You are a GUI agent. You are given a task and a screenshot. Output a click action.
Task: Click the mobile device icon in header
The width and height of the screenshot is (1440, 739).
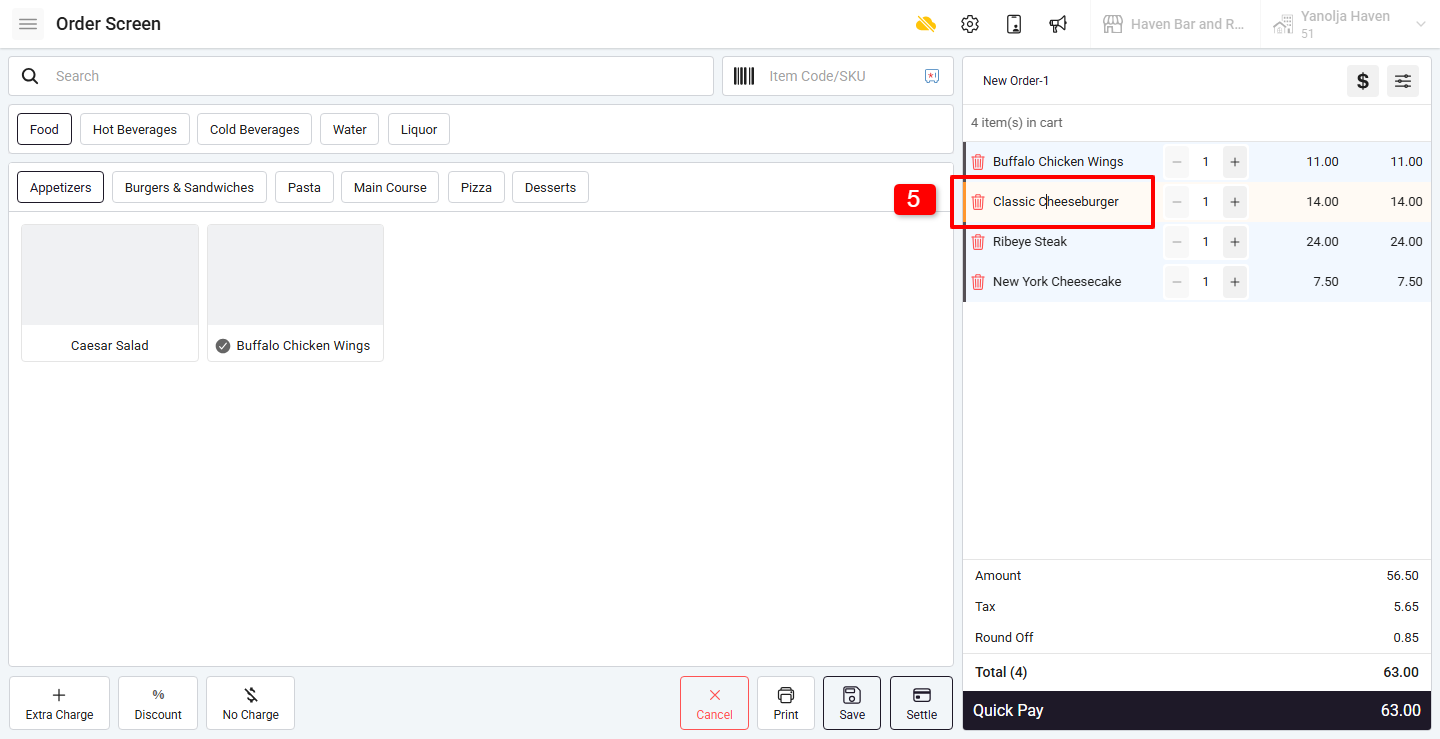[1014, 24]
